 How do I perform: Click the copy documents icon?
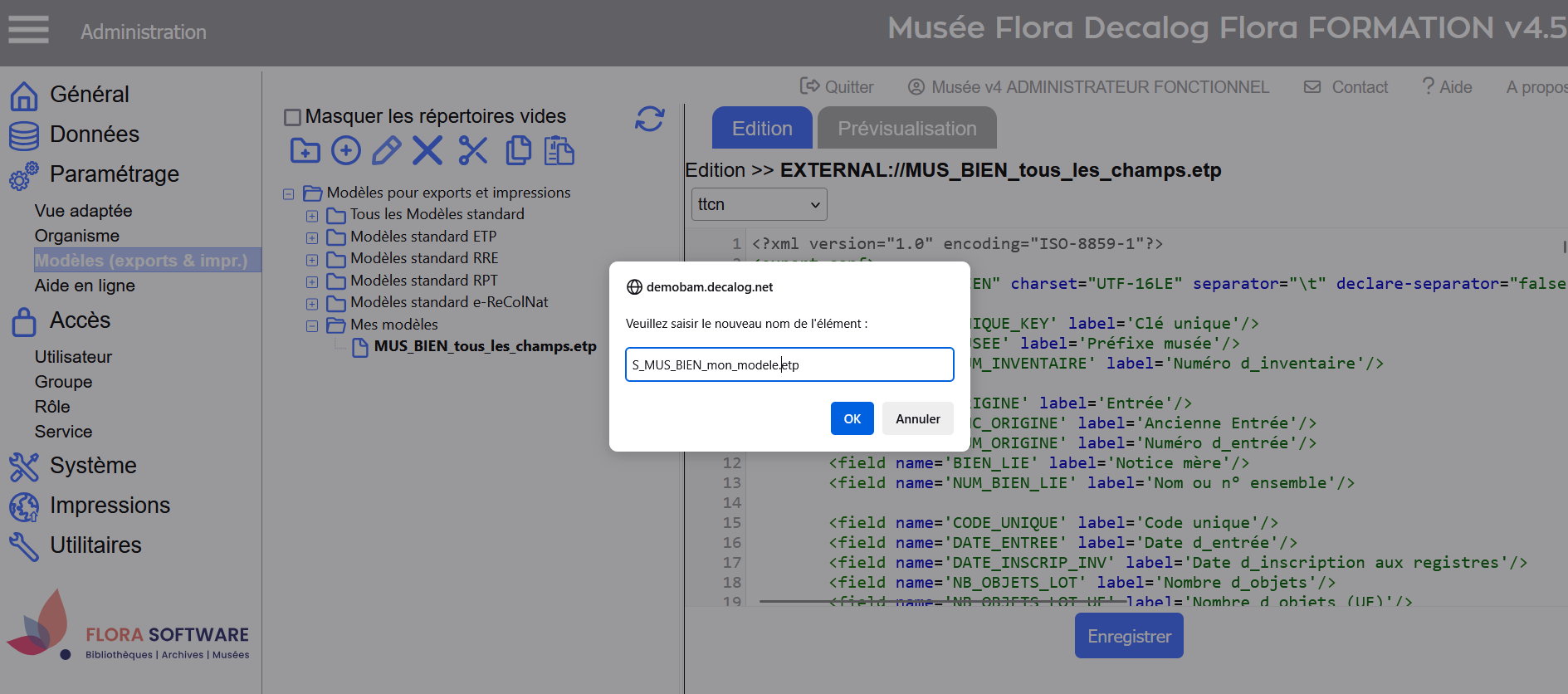pos(518,151)
